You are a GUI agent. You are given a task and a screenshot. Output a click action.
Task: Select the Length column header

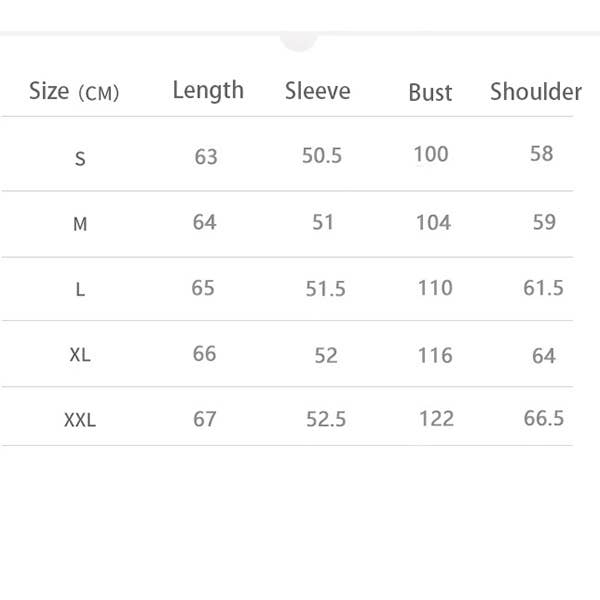point(208,90)
